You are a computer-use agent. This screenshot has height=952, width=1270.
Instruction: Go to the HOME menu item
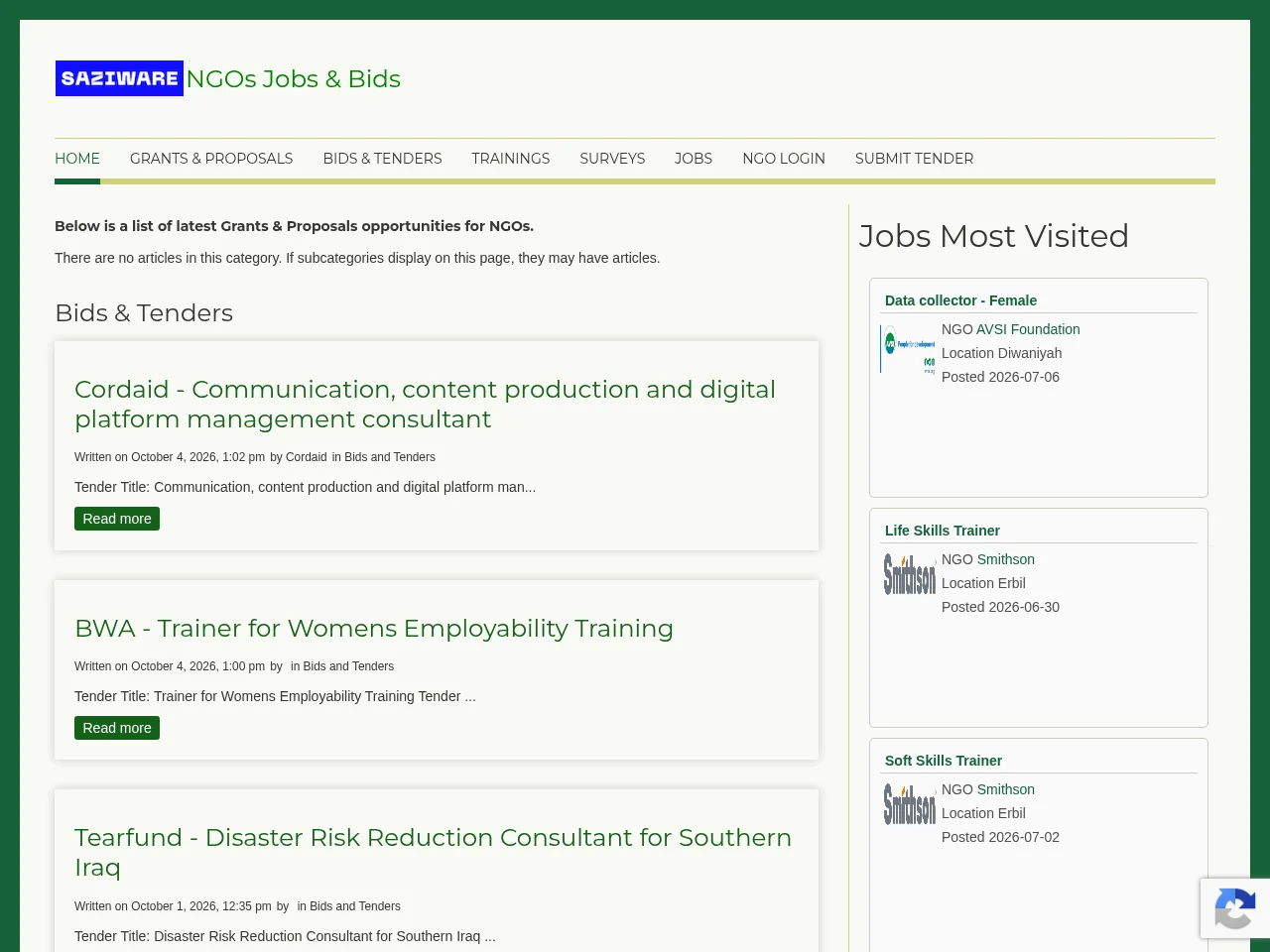point(77,159)
